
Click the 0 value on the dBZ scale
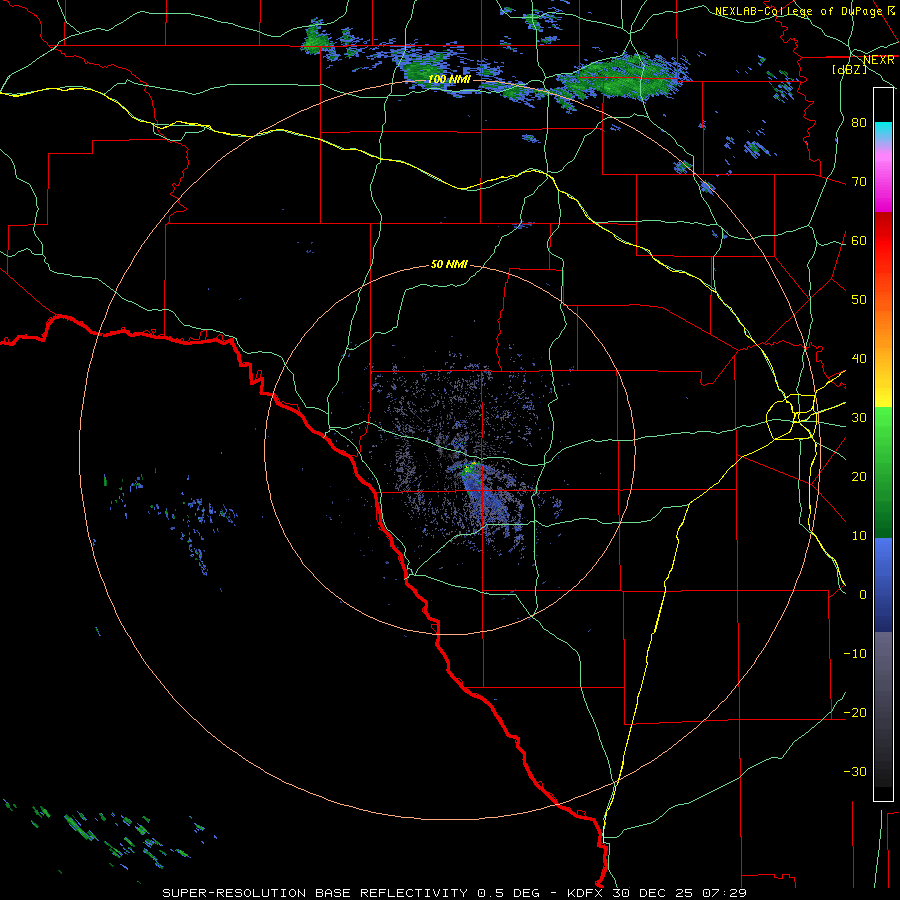863,595
